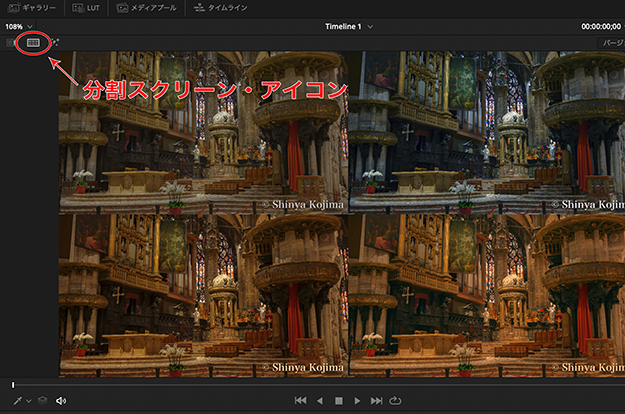Image resolution: width=625 pixels, height=414 pixels.
Task: Expand the picker tool options chevron
Action: (28, 401)
